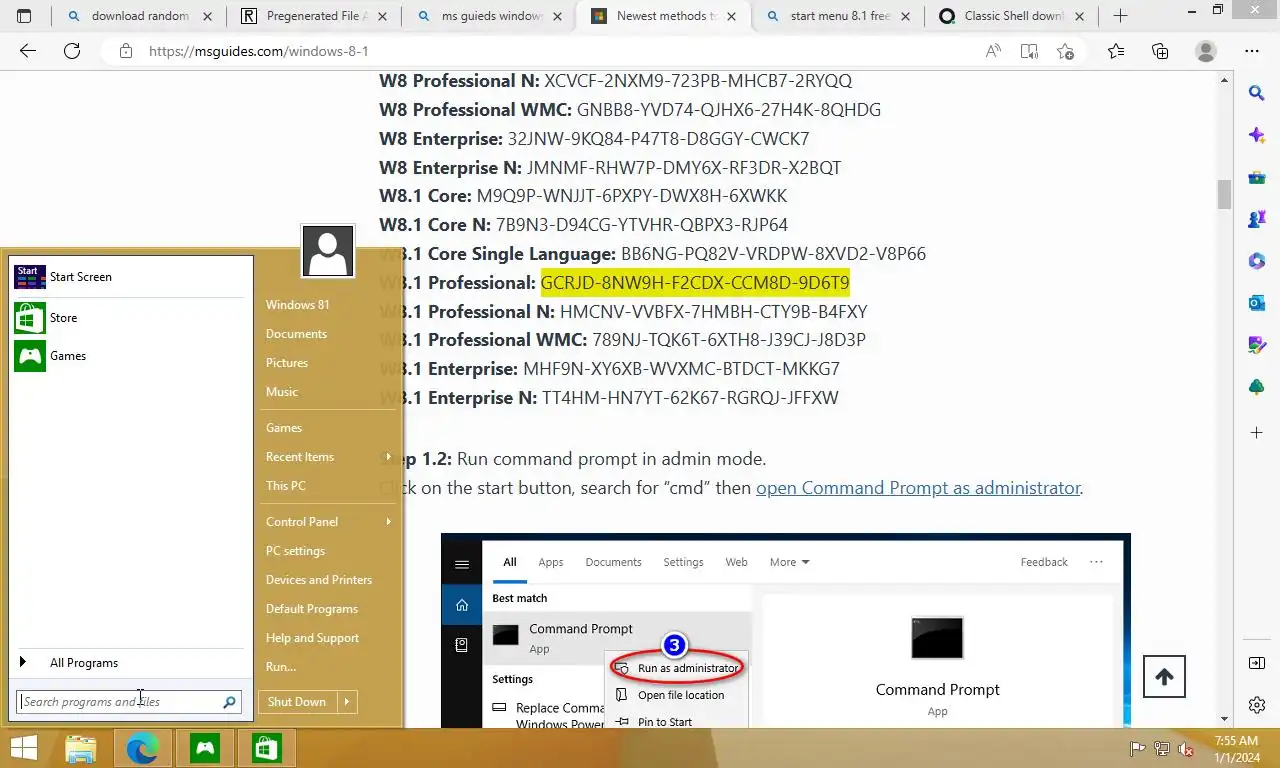Open the green tree icon in sidebar

[1257, 387]
